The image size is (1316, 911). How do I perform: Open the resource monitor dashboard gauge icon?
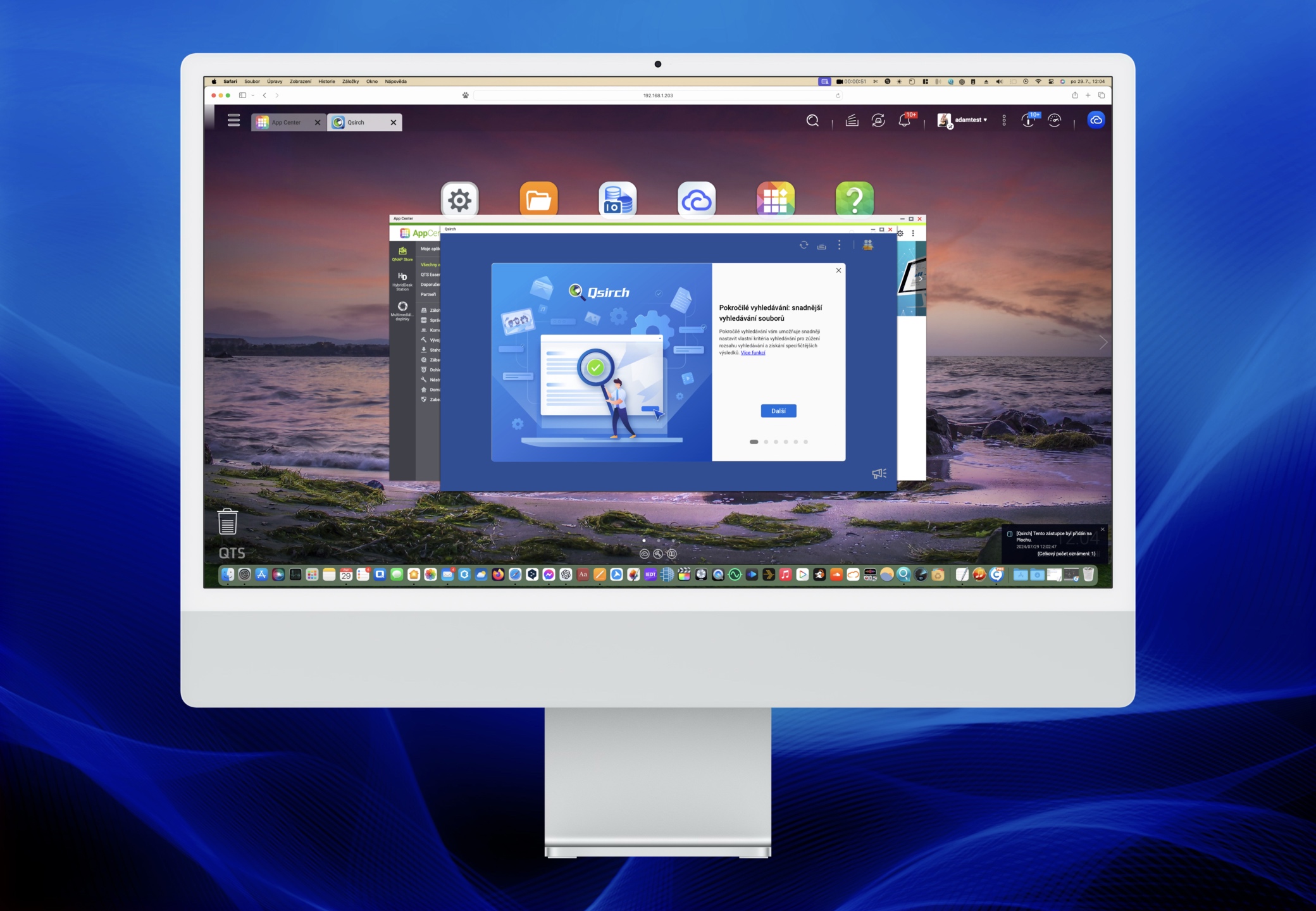pos(1054,120)
